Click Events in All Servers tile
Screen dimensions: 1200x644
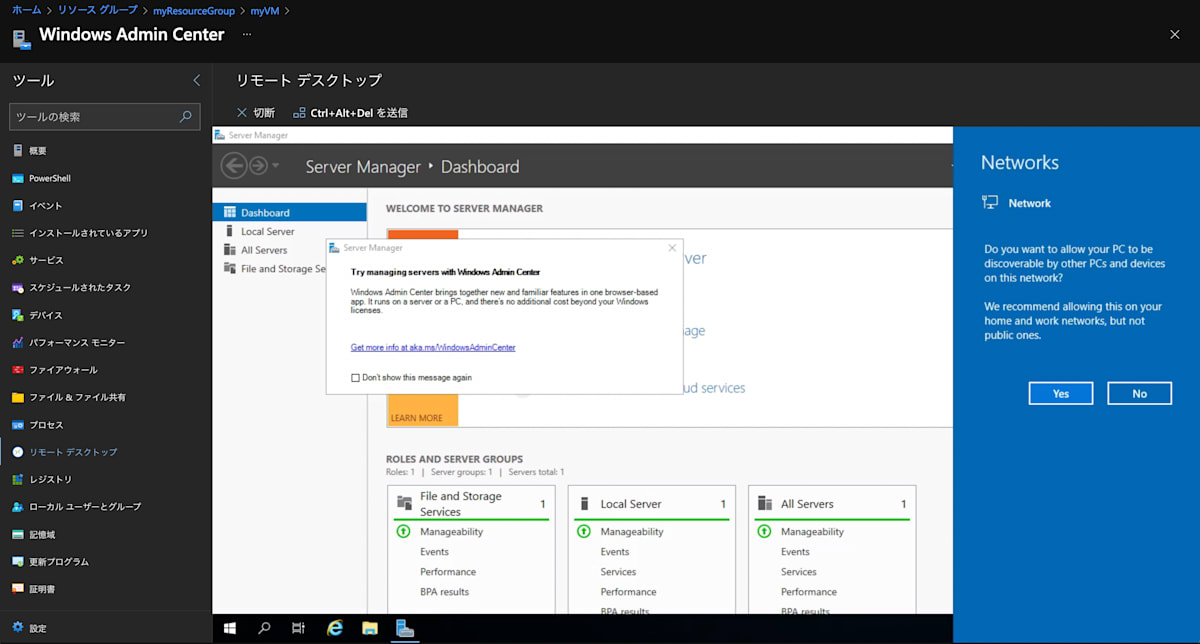pyautogui.click(x=795, y=552)
